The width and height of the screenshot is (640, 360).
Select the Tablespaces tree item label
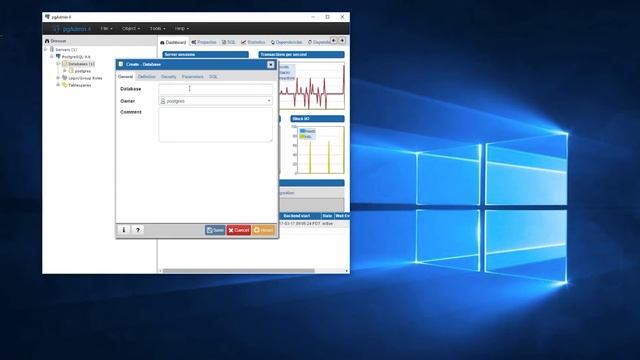click(80, 85)
